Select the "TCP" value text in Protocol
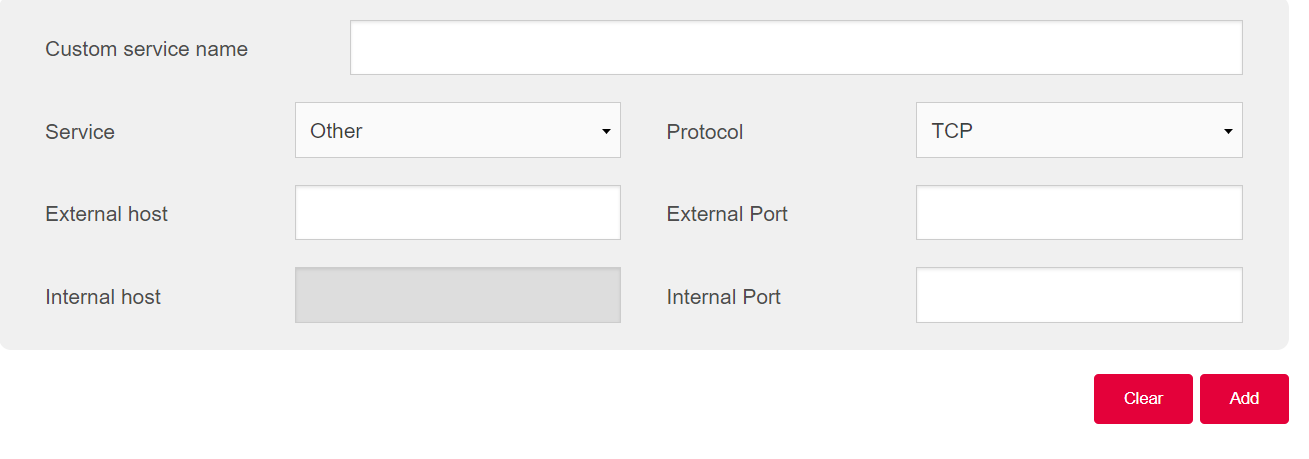The height and width of the screenshot is (459, 1309). pyautogui.click(x=952, y=131)
